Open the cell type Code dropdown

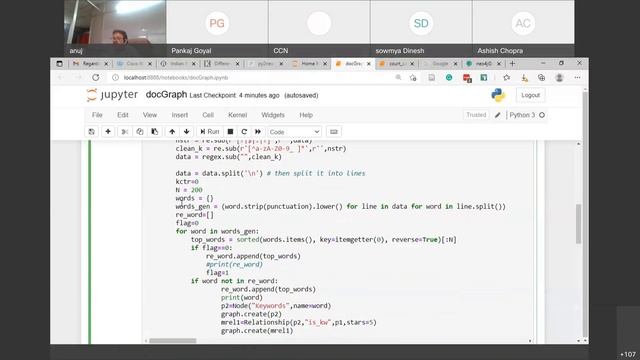(294, 132)
